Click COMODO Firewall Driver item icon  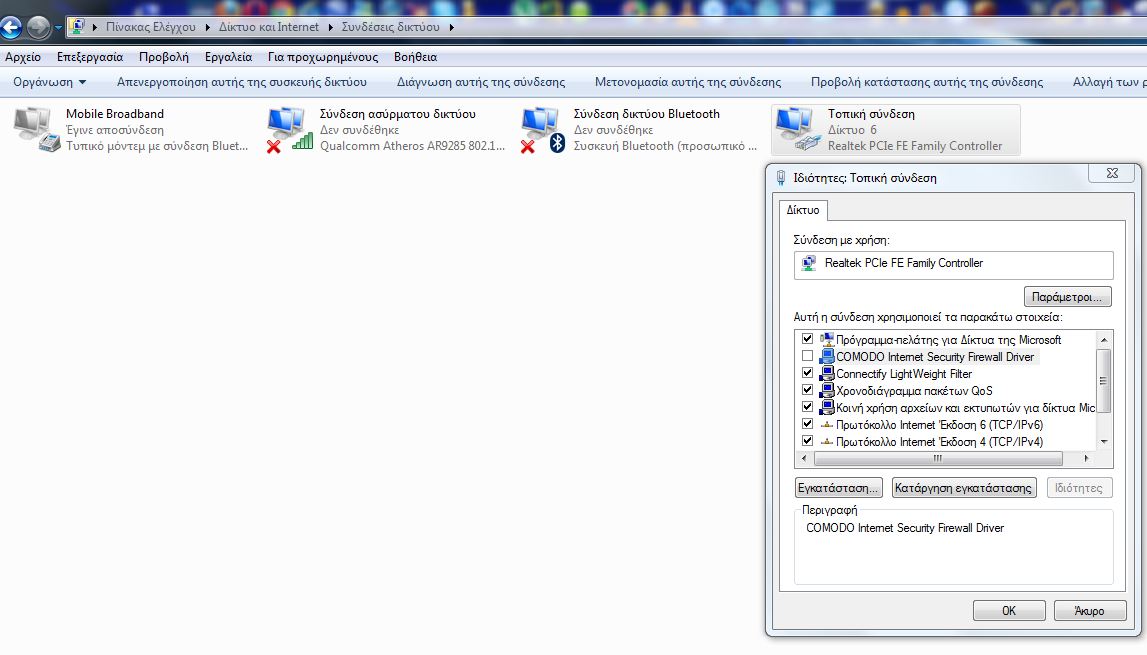pyautogui.click(x=827, y=356)
